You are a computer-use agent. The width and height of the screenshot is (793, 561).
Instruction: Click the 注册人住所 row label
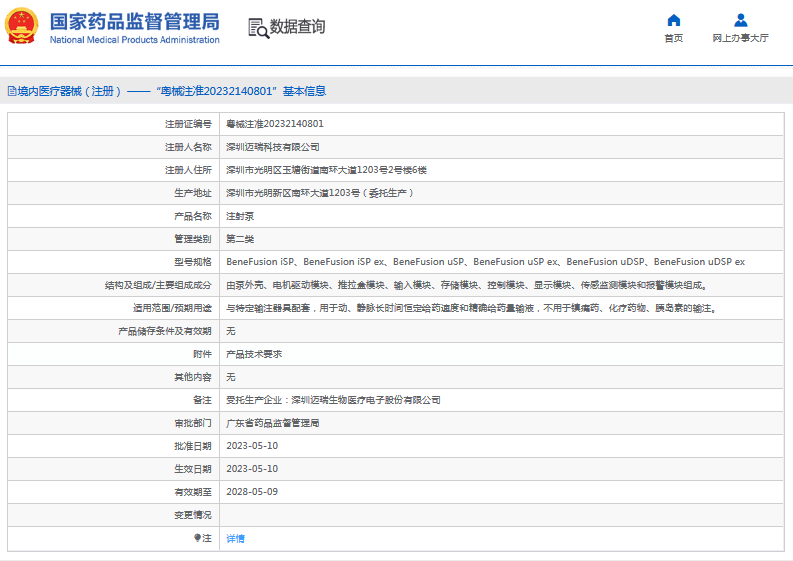pyautogui.click(x=188, y=170)
